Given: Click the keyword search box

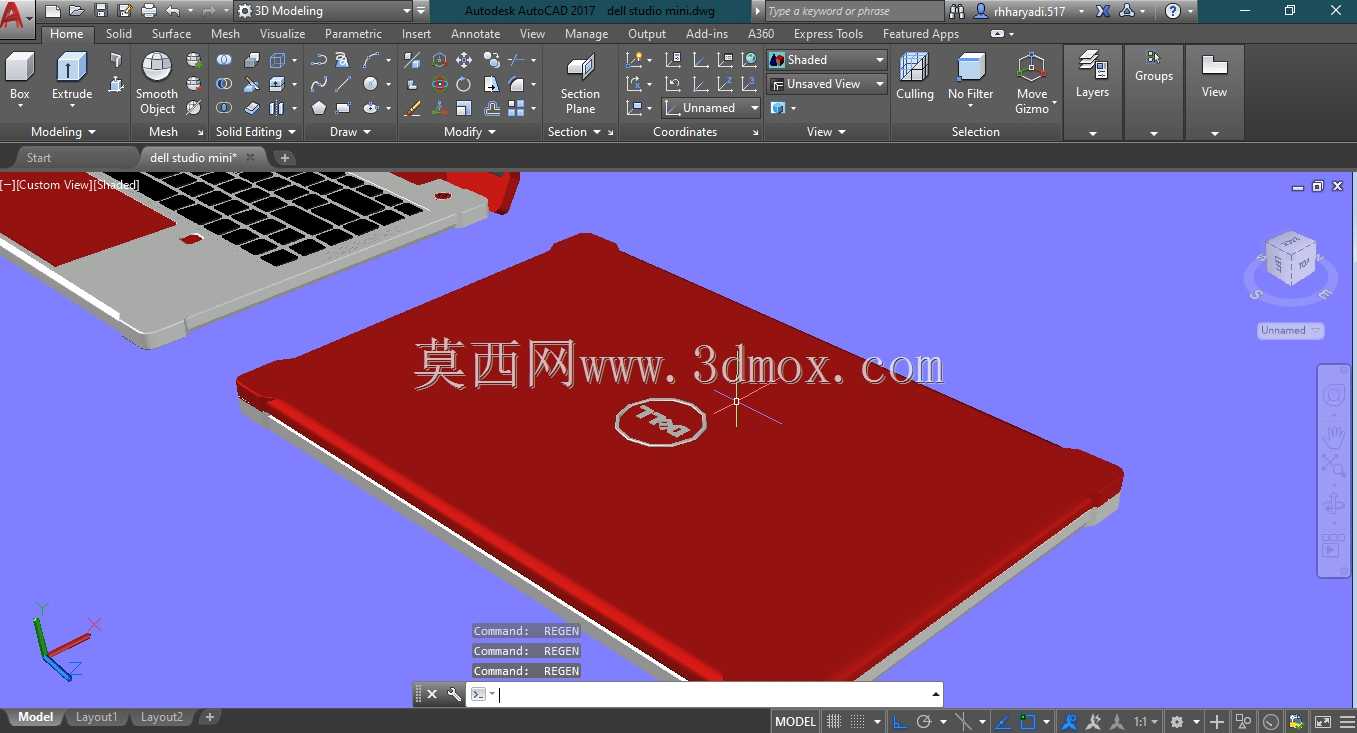Looking at the screenshot, I should (x=854, y=11).
